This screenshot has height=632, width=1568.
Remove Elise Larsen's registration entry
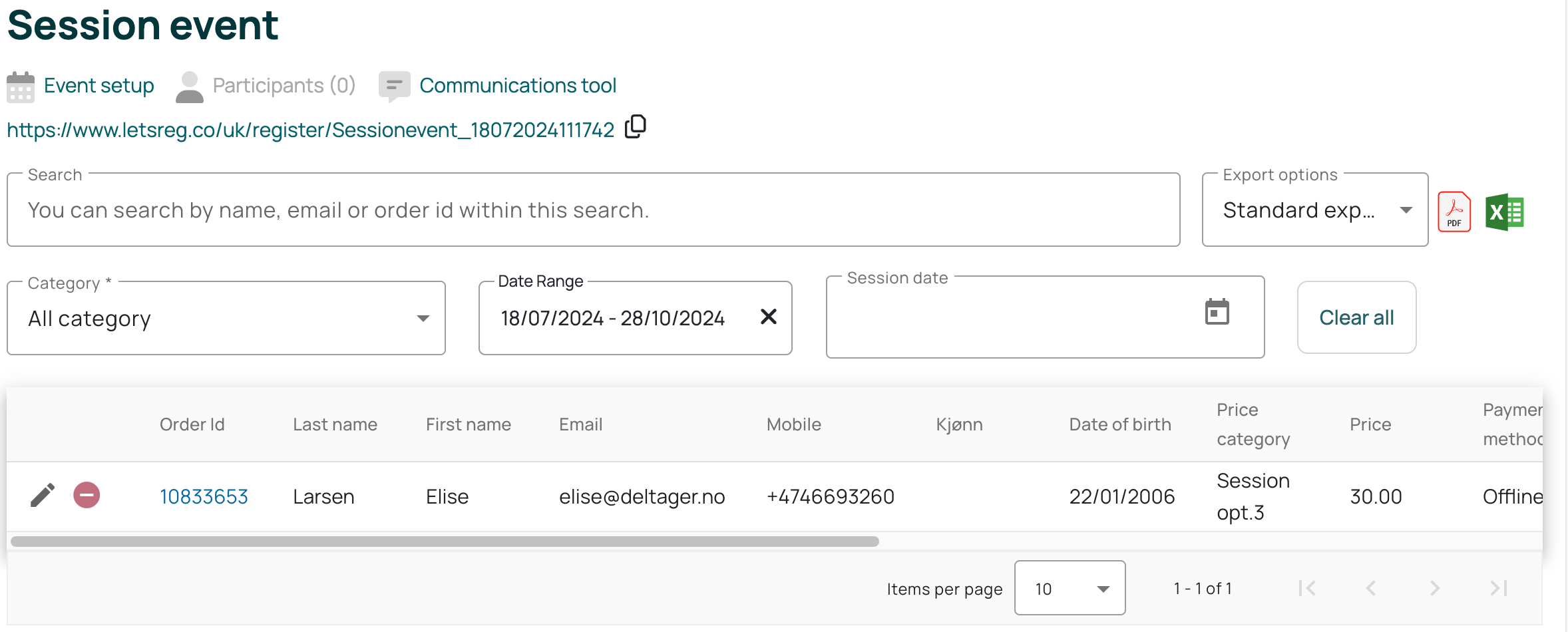coord(87,496)
